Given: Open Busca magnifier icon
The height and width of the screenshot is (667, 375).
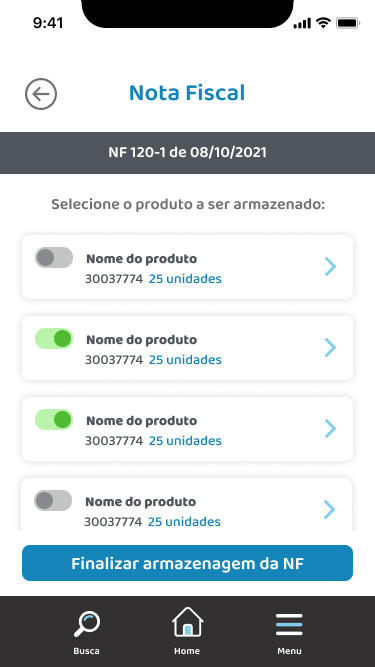Looking at the screenshot, I should pos(87,624).
